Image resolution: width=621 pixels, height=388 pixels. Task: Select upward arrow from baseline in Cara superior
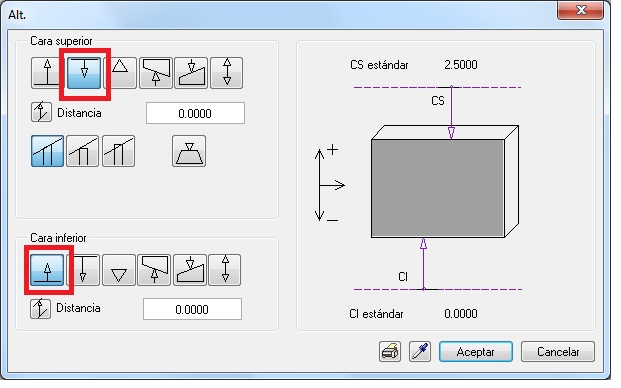pos(47,73)
